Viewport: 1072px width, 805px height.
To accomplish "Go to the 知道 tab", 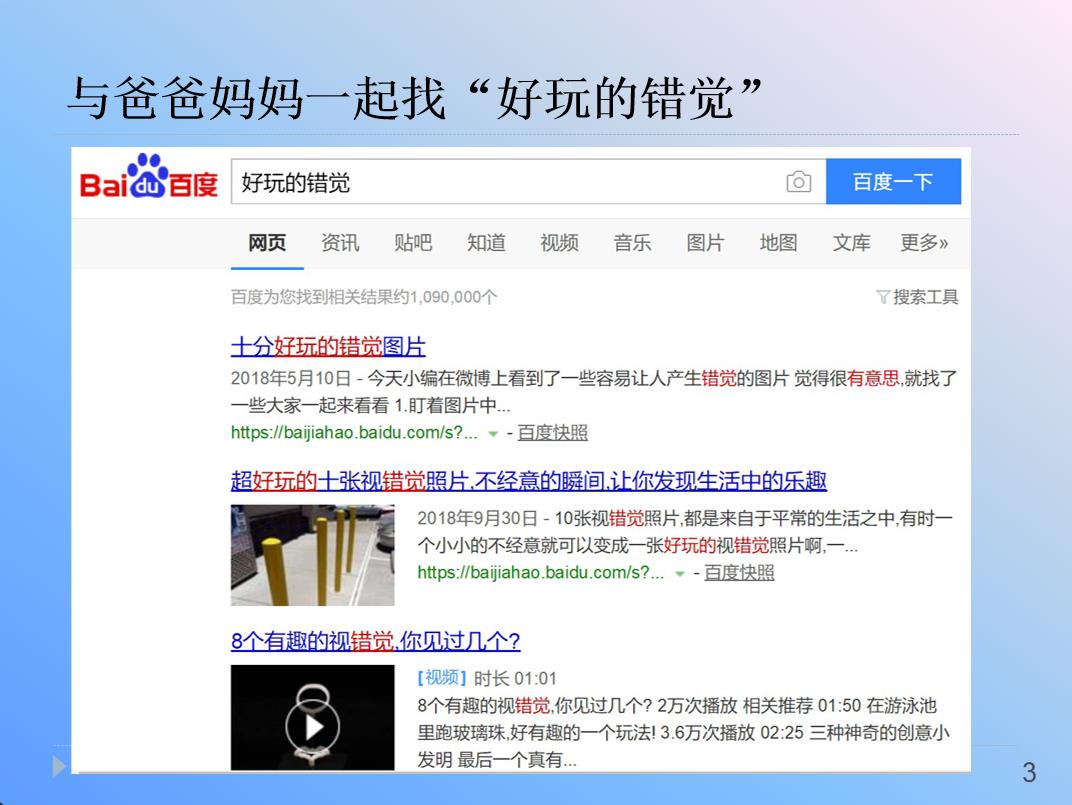I will click(x=486, y=243).
